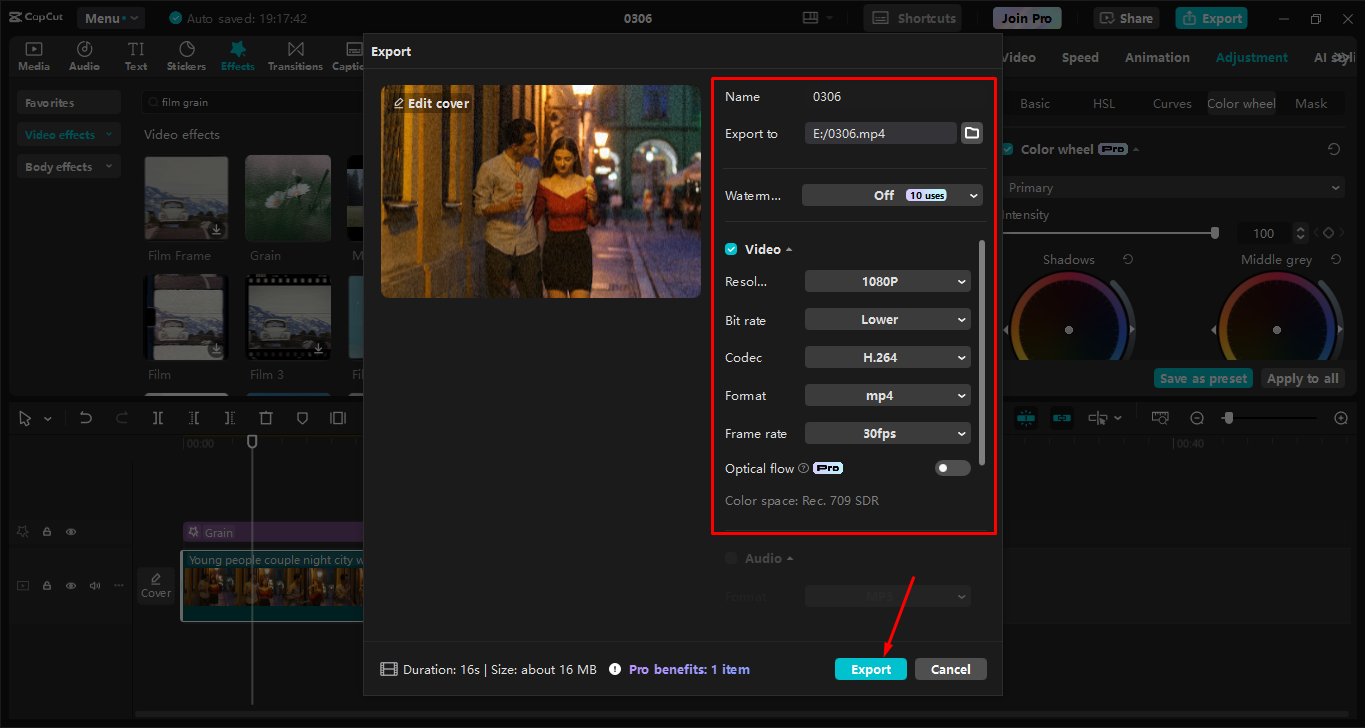1365x728 pixels.
Task: Open the Watermark options dropdown
Action: [891, 195]
